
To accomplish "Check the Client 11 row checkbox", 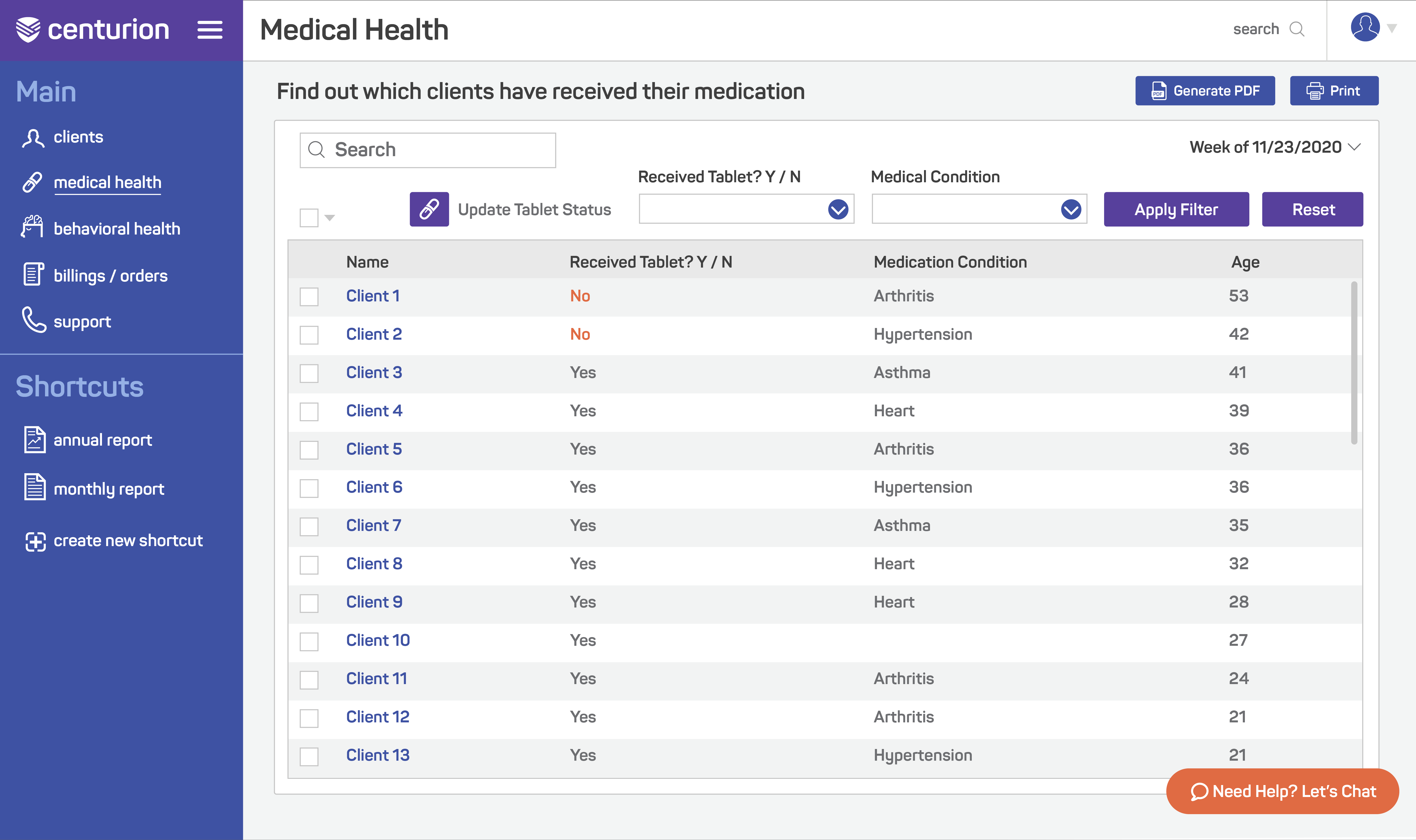I will click(x=309, y=680).
